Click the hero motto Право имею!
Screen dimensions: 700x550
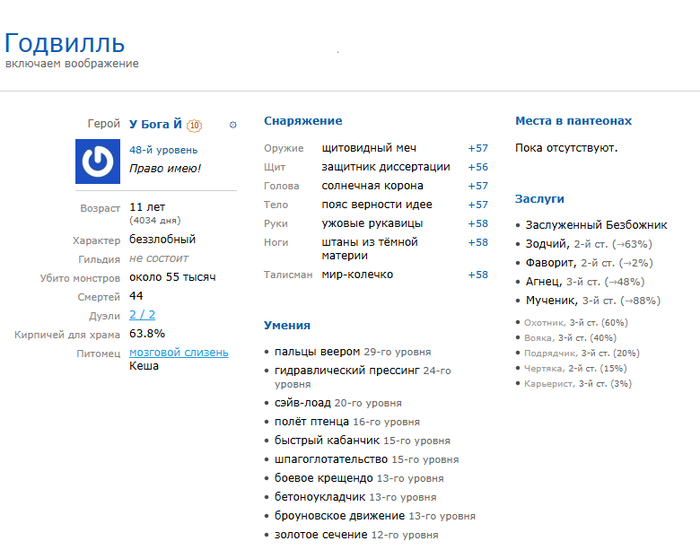[165, 168]
